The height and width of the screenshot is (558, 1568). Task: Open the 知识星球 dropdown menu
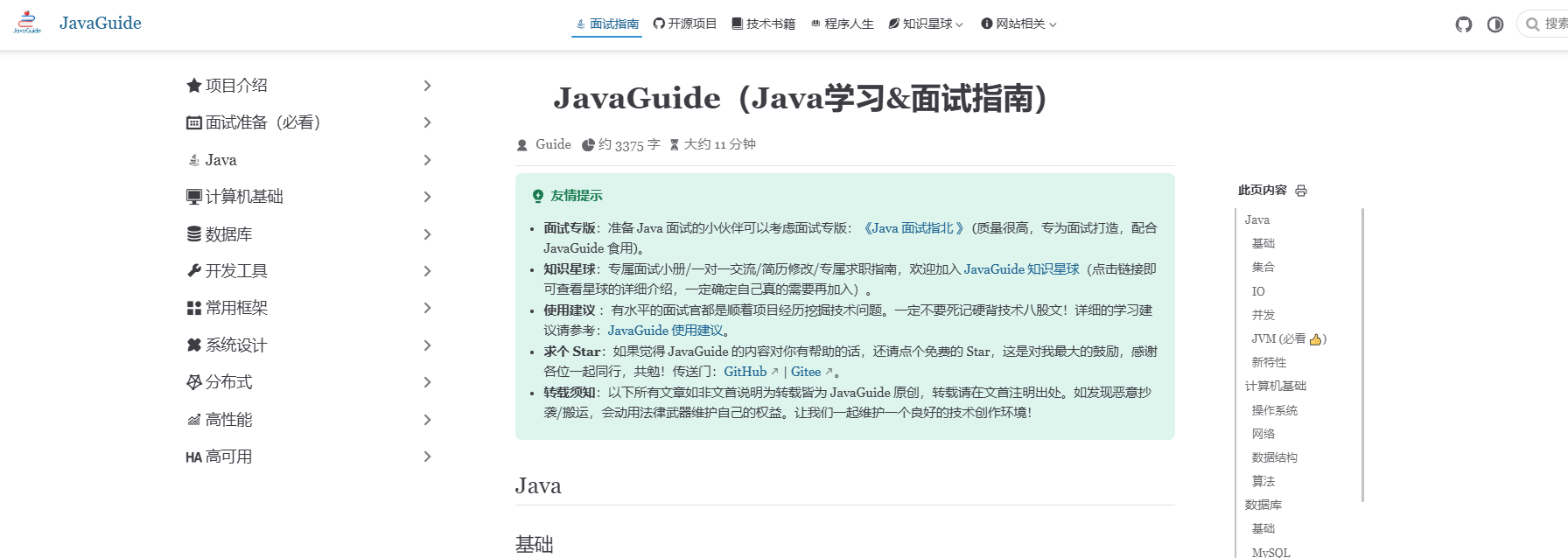pos(926,24)
